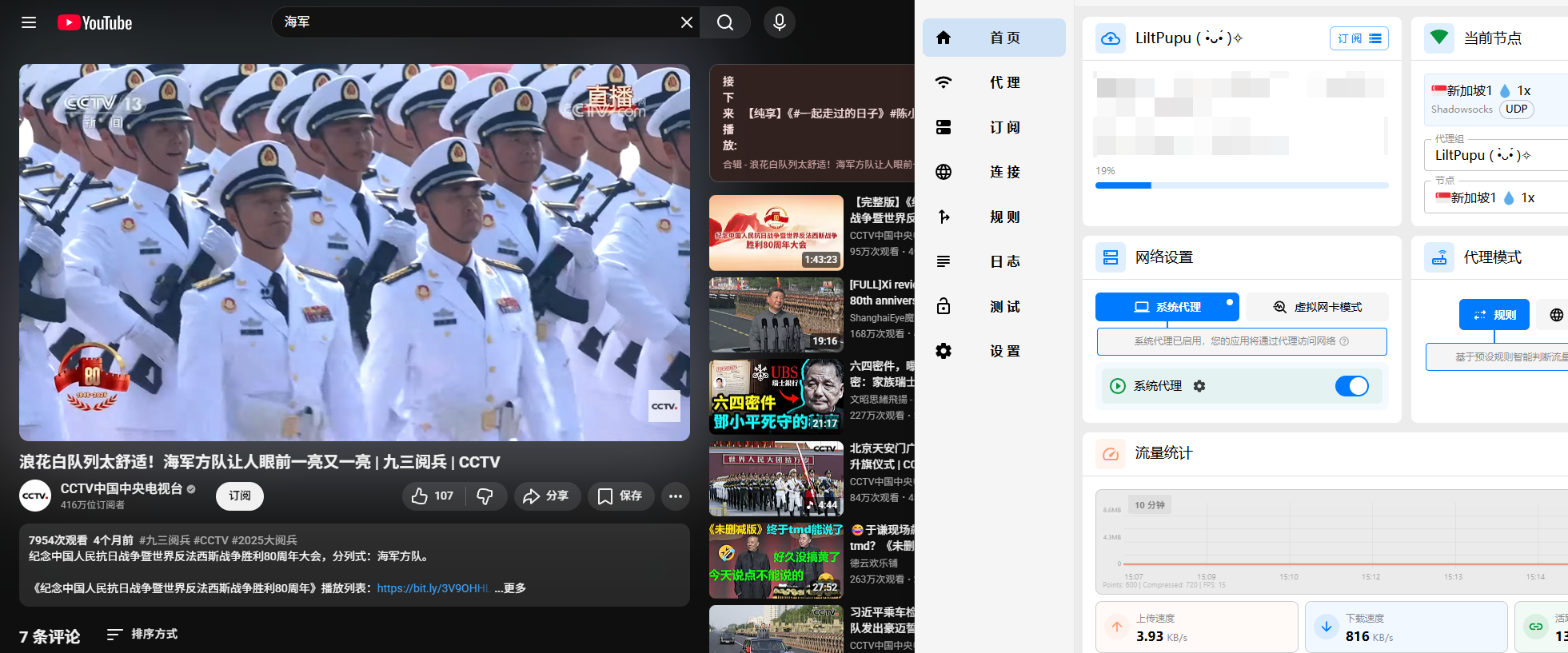Viewport: 1568px width, 653px height.
Task: Like the video with 107 likes
Action: [x=433, y=496]
